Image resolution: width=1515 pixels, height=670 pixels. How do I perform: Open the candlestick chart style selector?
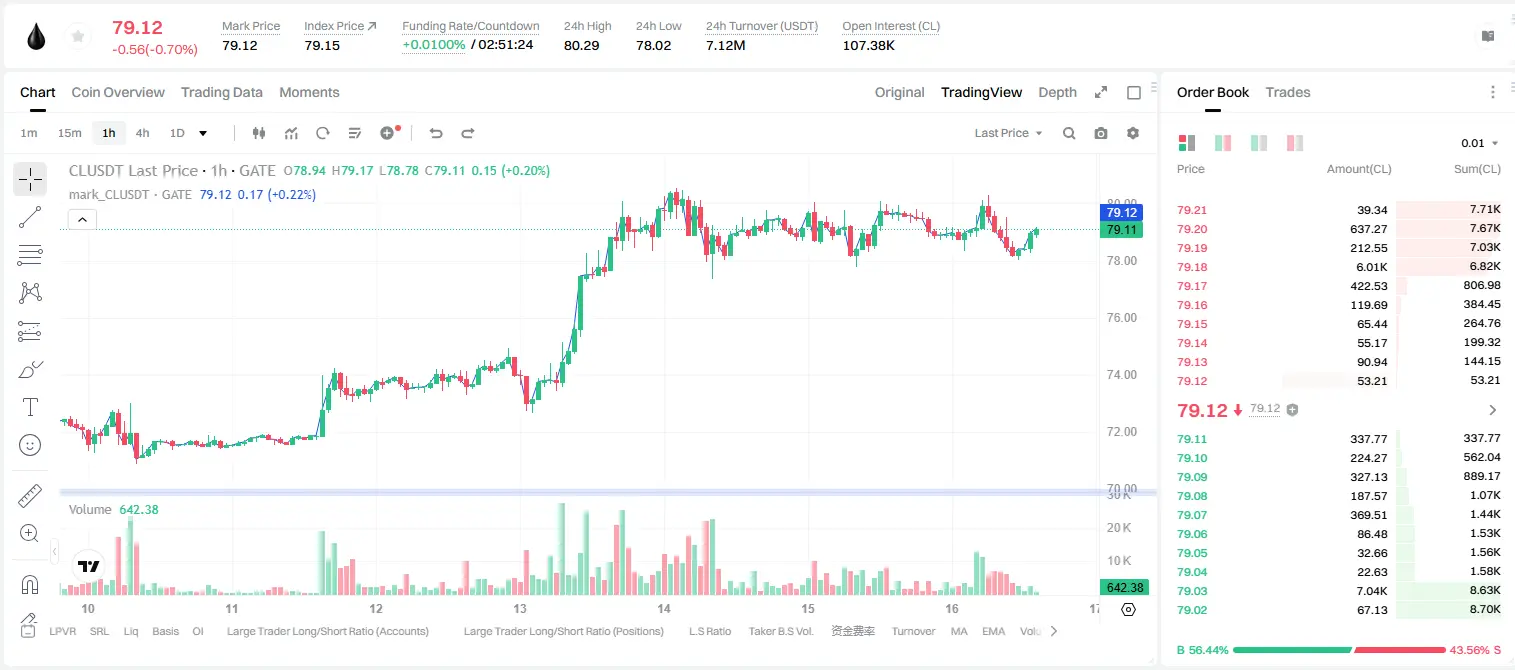[259, 133]
